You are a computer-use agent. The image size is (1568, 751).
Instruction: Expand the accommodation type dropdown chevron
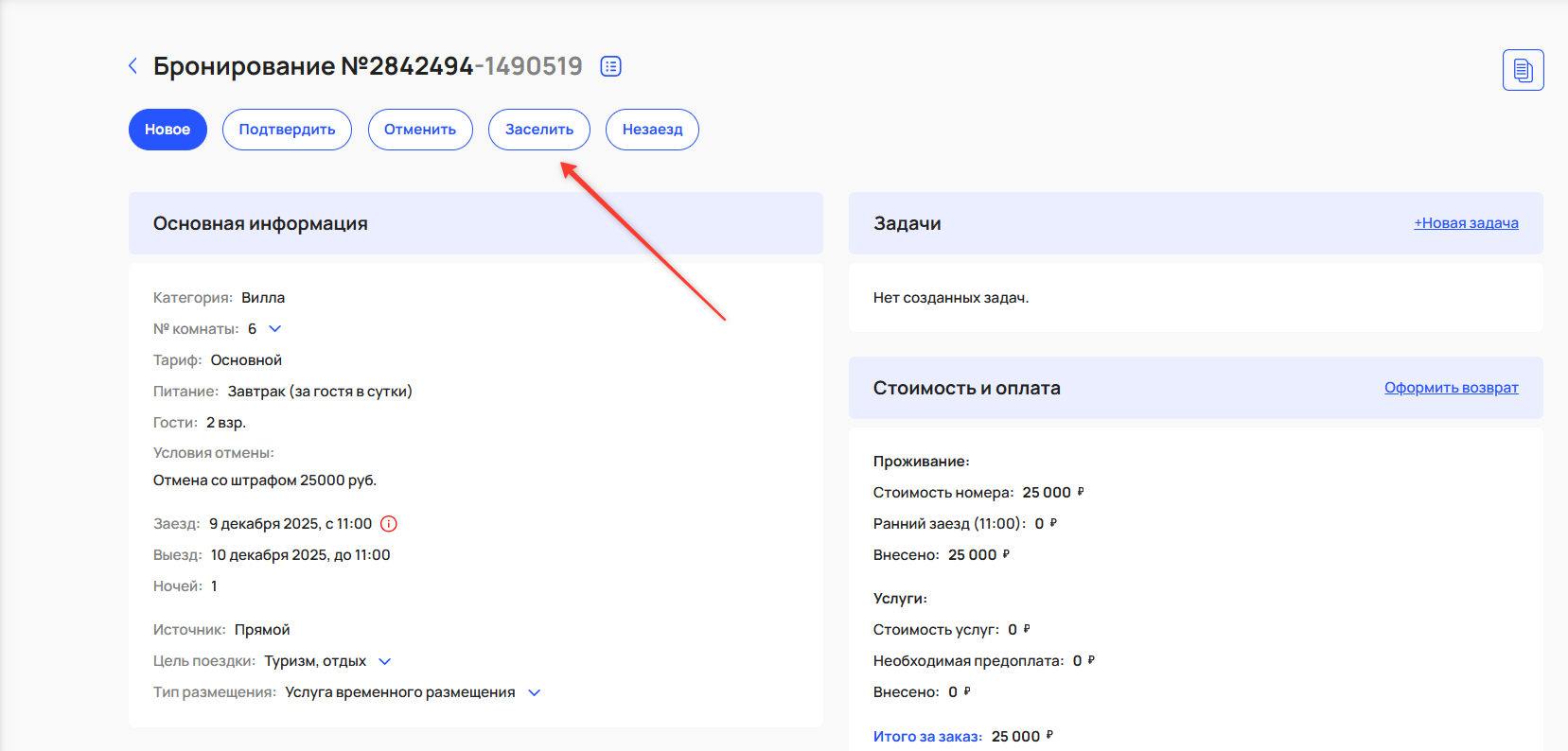pyautogui.click(x=535, y=693)
